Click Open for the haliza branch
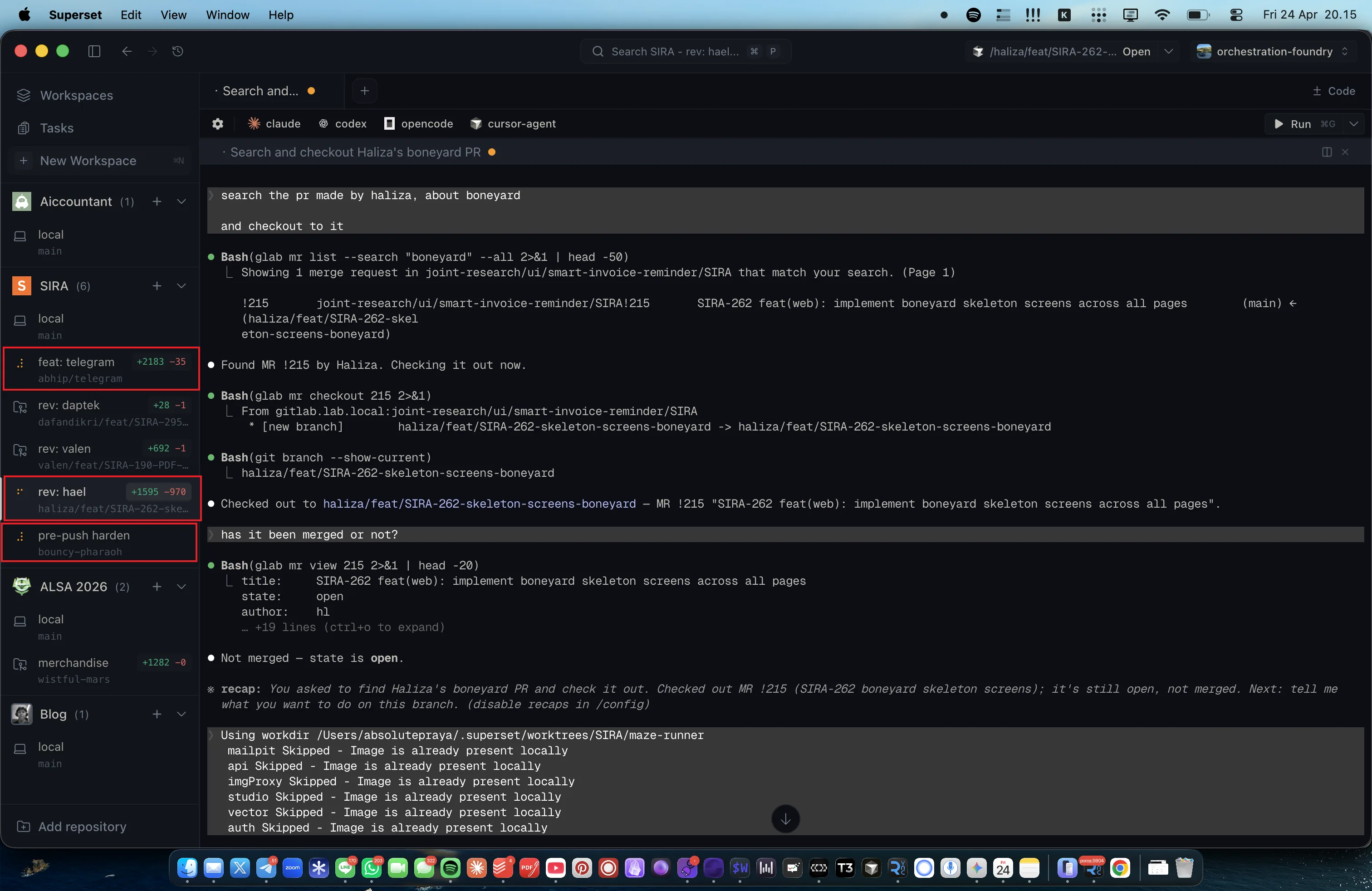The image size is (1372, 891). point(1136,51)
